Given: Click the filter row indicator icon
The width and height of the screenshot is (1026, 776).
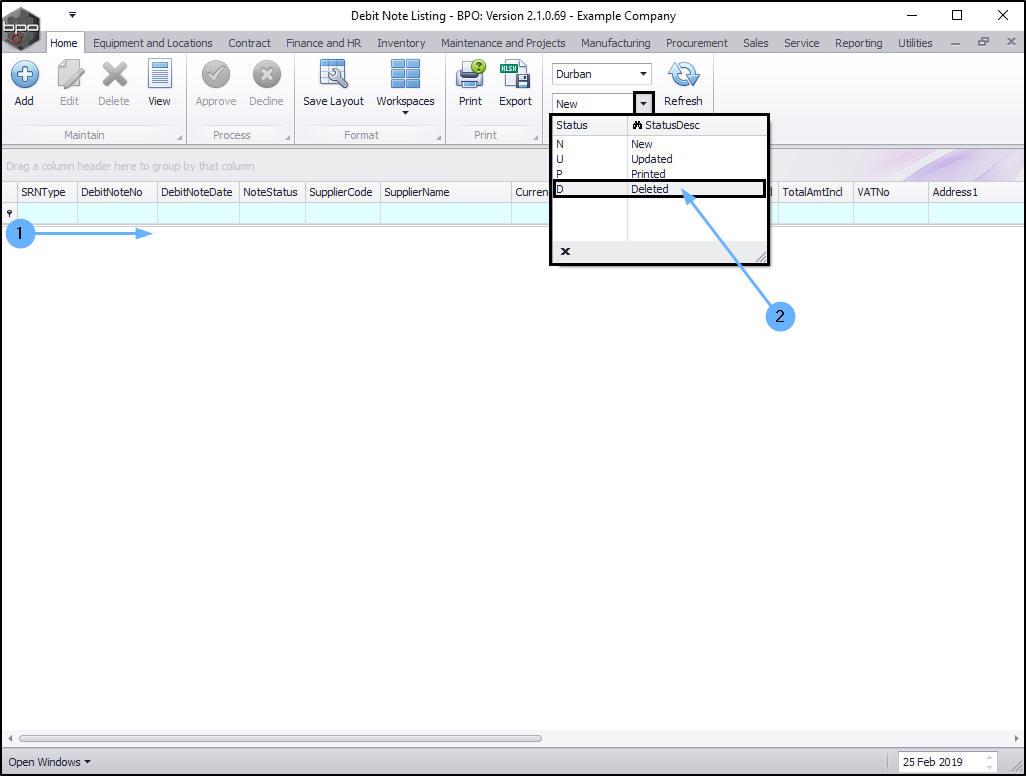Looking at the screenshot, I should [x=9, y=213].
